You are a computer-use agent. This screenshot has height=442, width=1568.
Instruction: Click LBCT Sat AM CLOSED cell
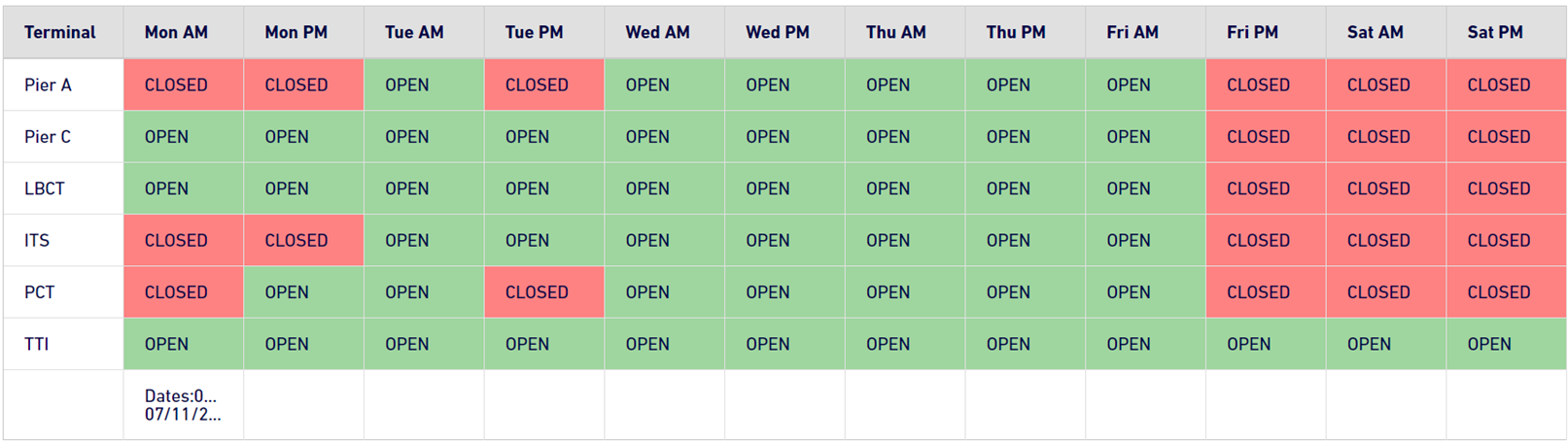click(x=1386, y=188)
